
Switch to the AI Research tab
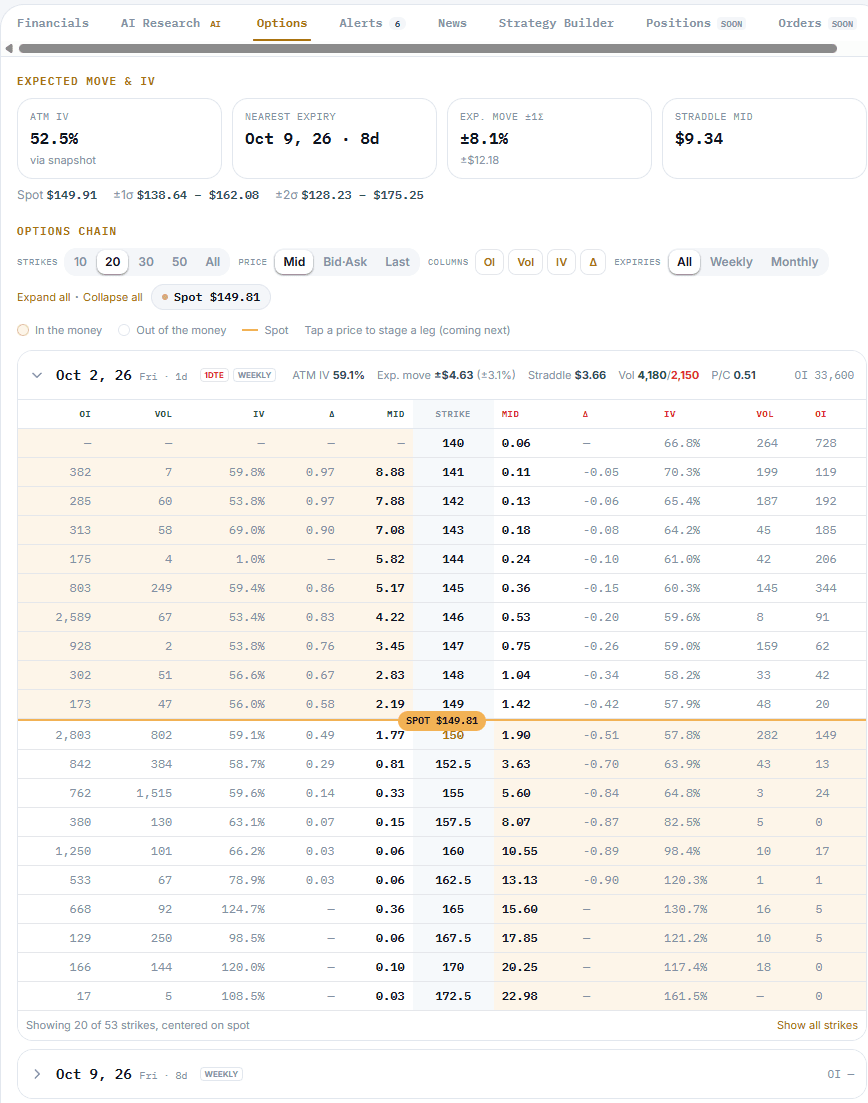[170, 23]
